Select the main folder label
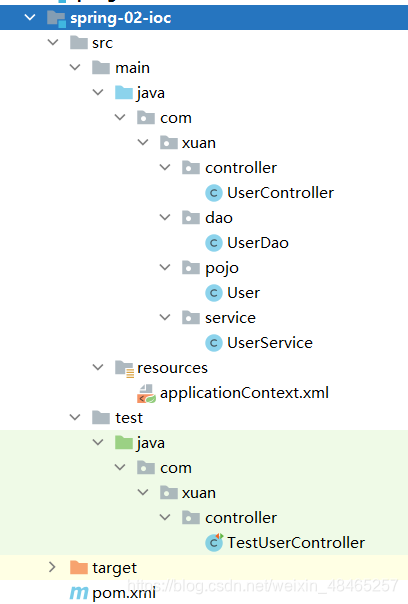 tap(133, 68)
